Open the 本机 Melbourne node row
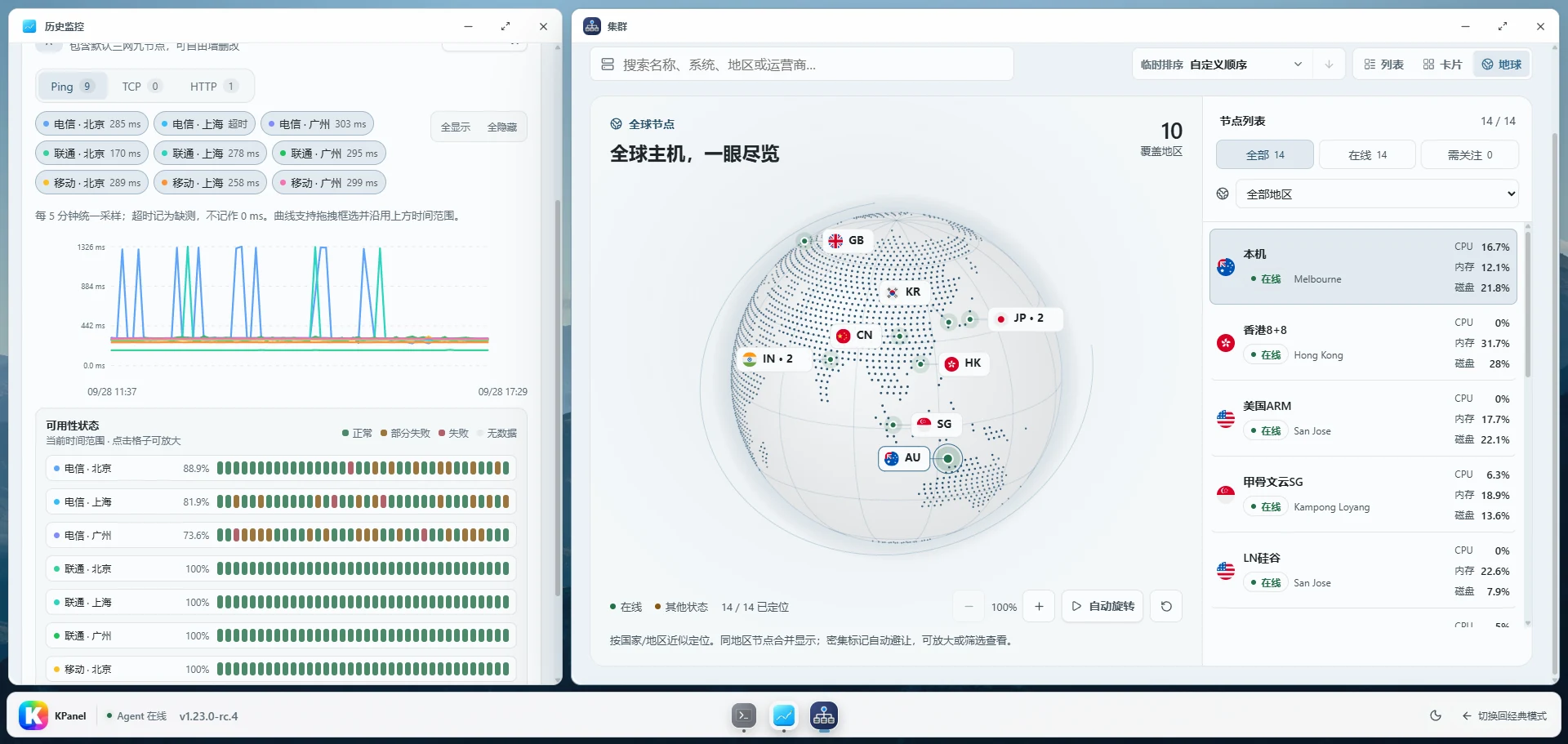 (1365, 267)
